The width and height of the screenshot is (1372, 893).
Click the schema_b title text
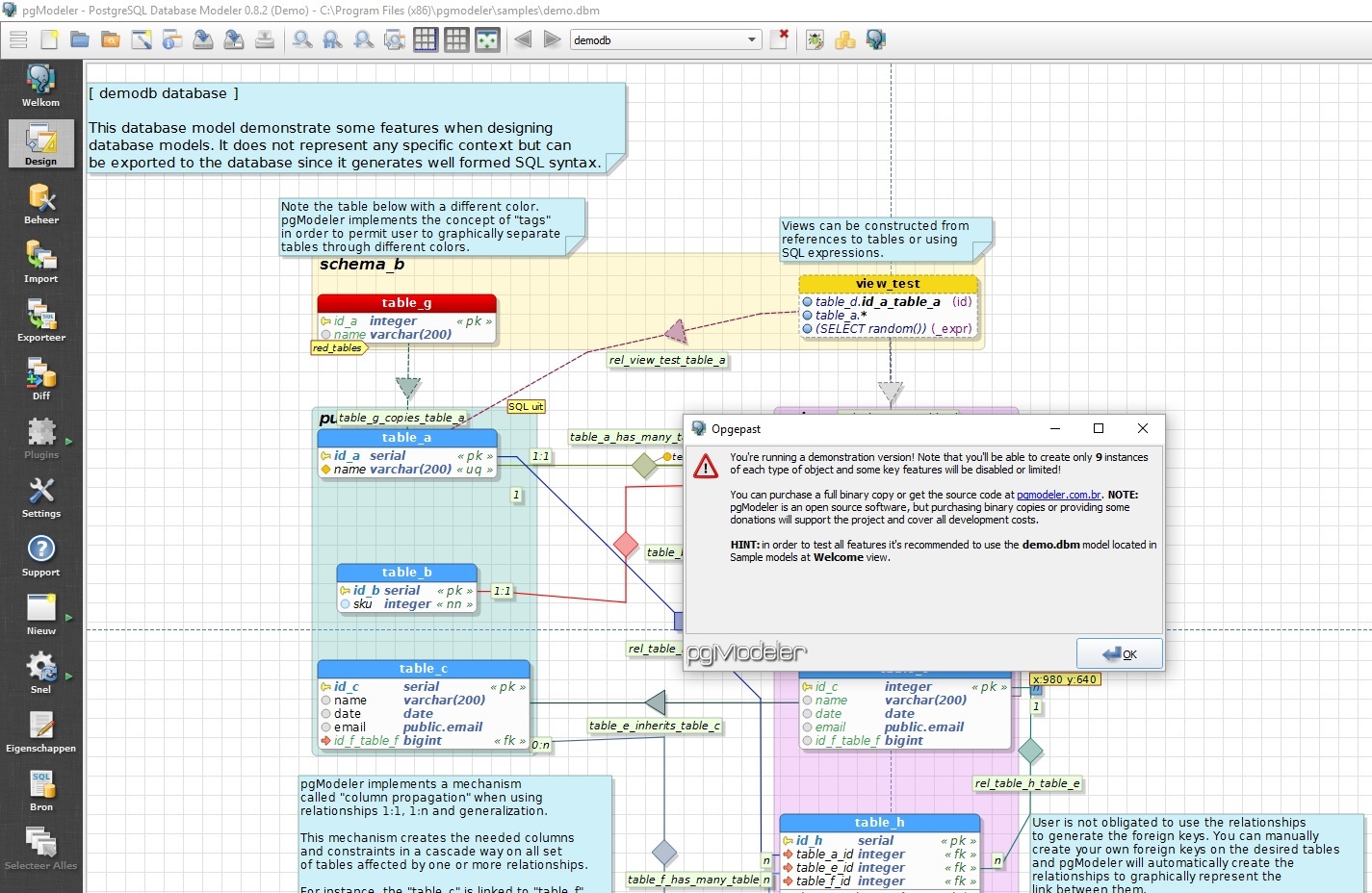[362, 265]
